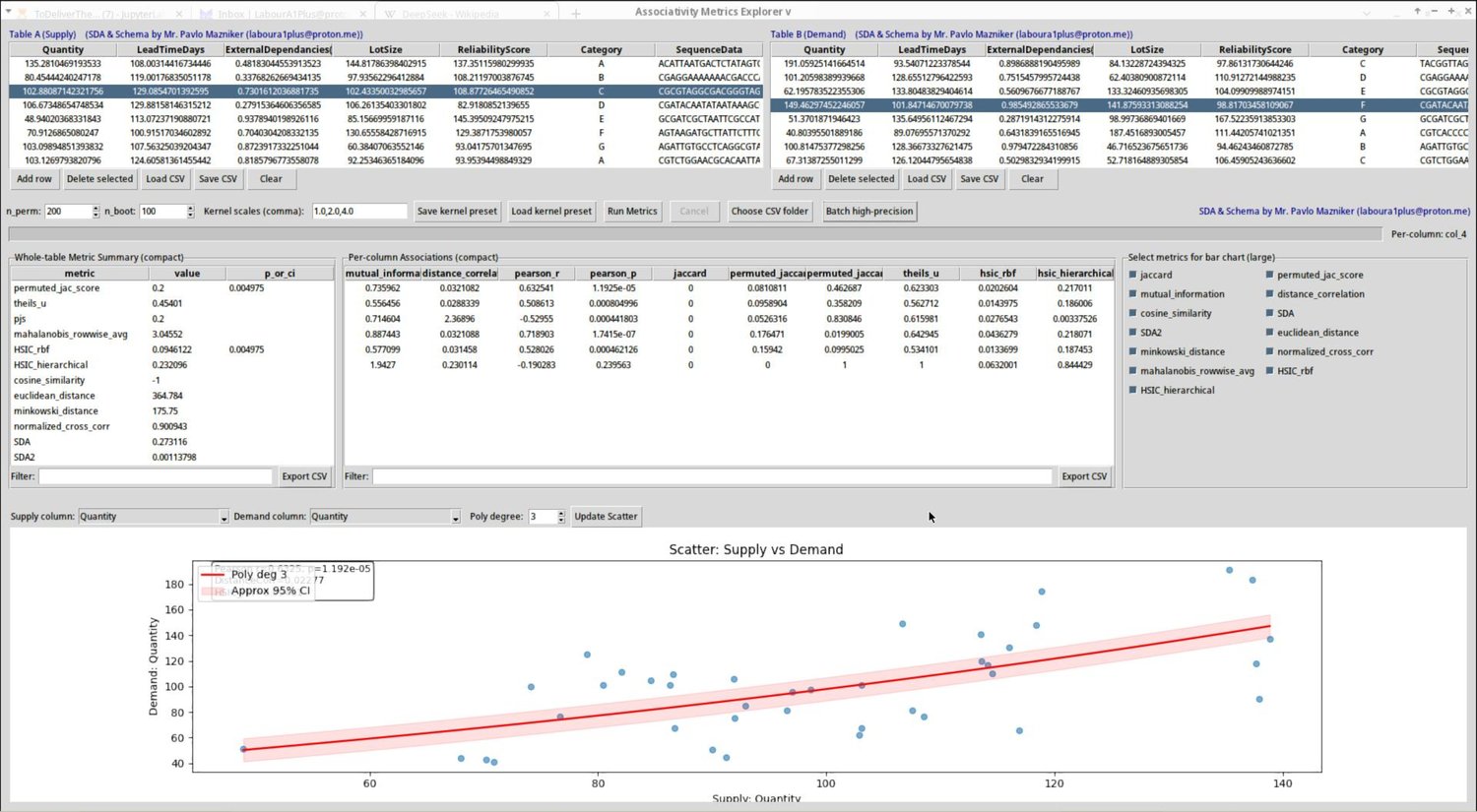1477x812 pixels.
Task: Load CSV into Table A (Supply)
Action: point(164,179)
